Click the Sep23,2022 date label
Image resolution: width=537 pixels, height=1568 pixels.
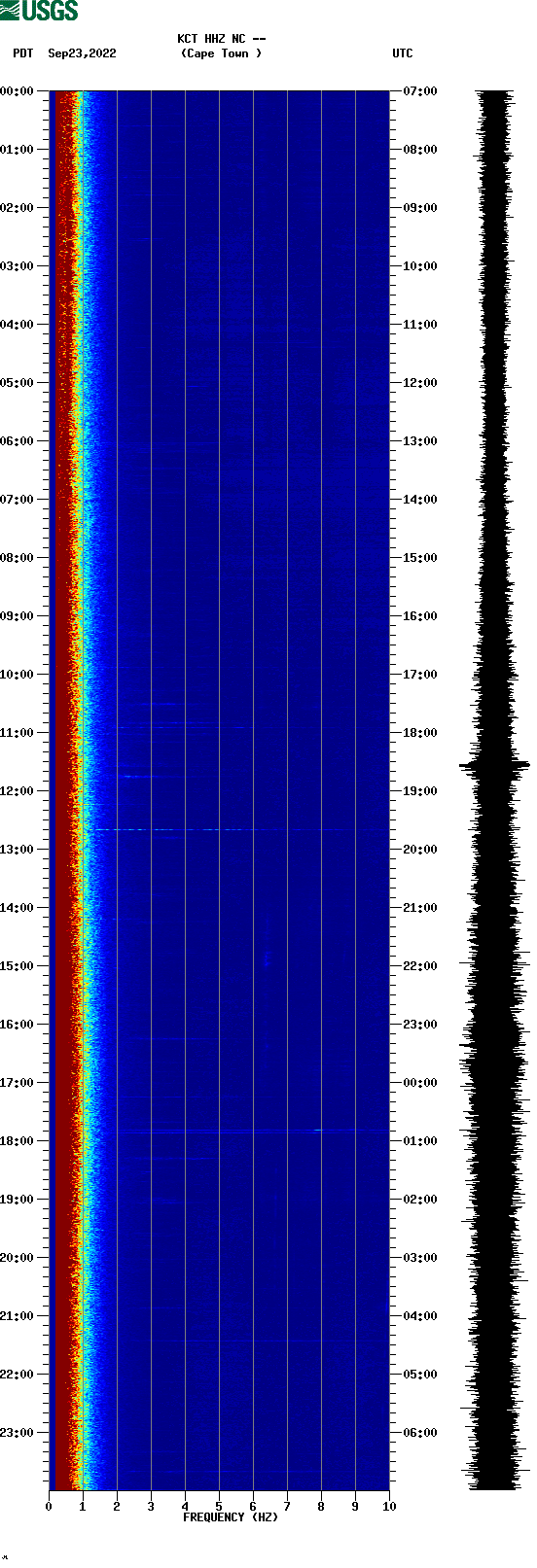point(82,53)
